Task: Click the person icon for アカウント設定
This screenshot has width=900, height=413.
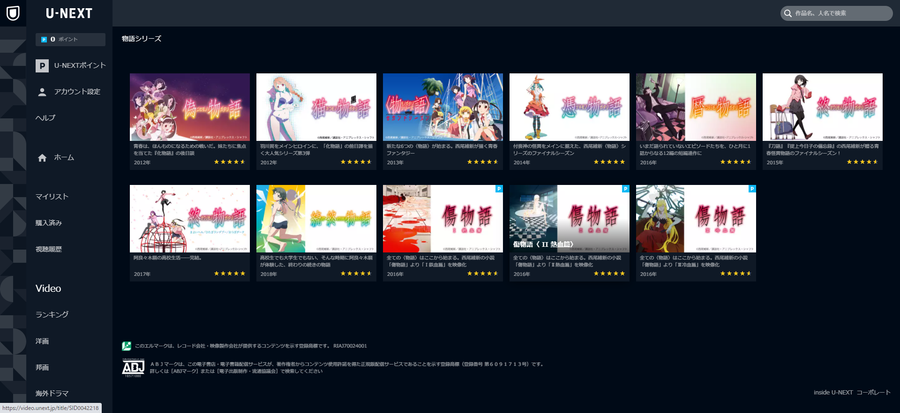Action: [42, 92]
